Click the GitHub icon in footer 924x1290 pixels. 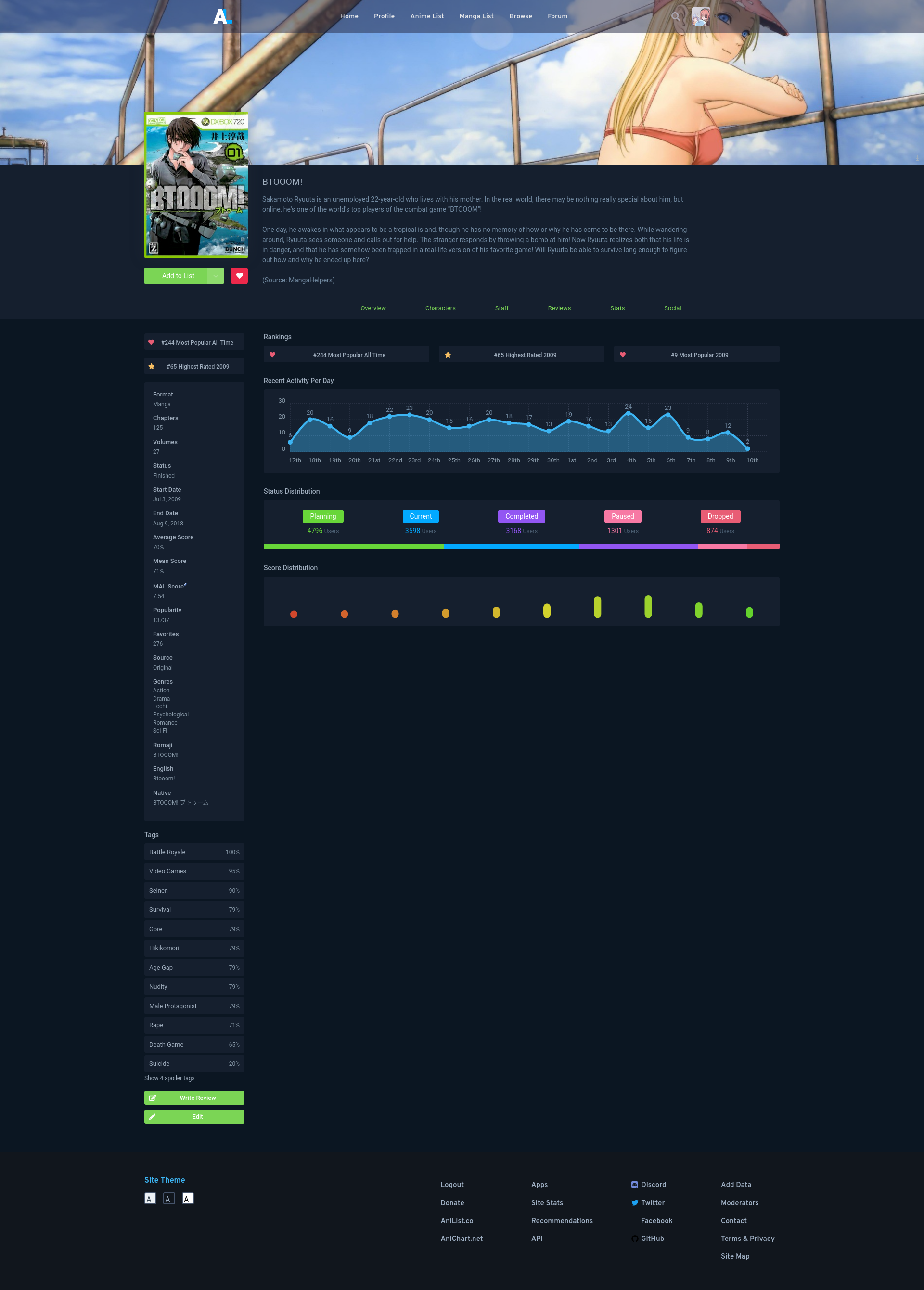click(634, 1239)
